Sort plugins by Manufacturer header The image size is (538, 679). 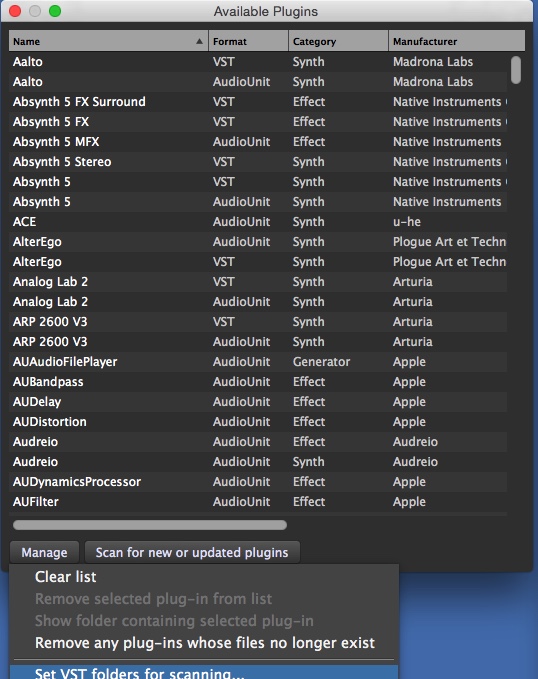pos(457,41)
